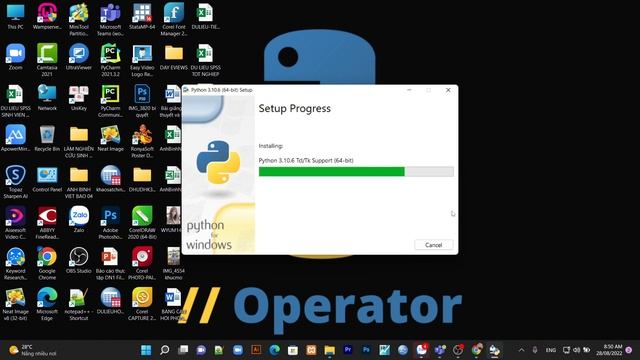
Task: Open Adobe Illustrator from the taskbar
Action: coord(256,350)
